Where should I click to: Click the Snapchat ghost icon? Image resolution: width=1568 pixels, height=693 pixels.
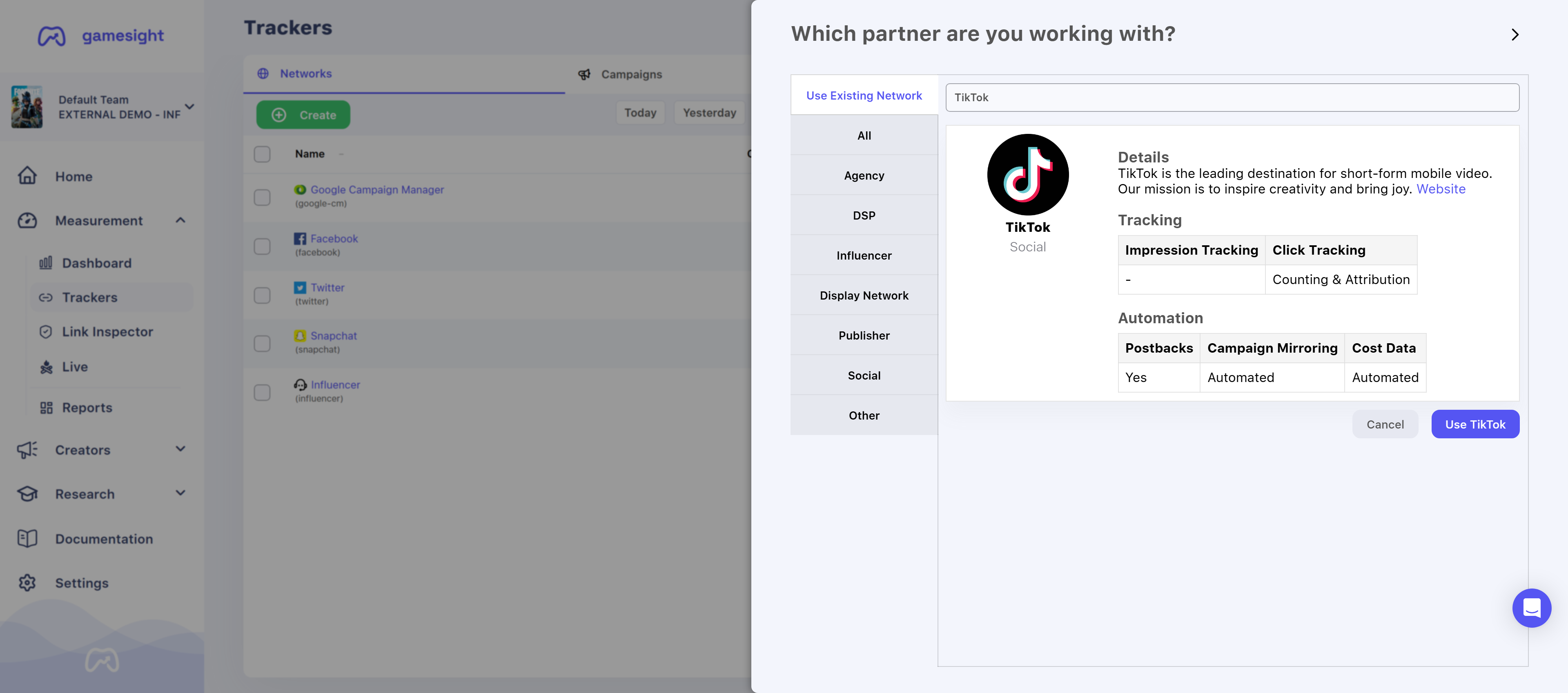point(300,336)
